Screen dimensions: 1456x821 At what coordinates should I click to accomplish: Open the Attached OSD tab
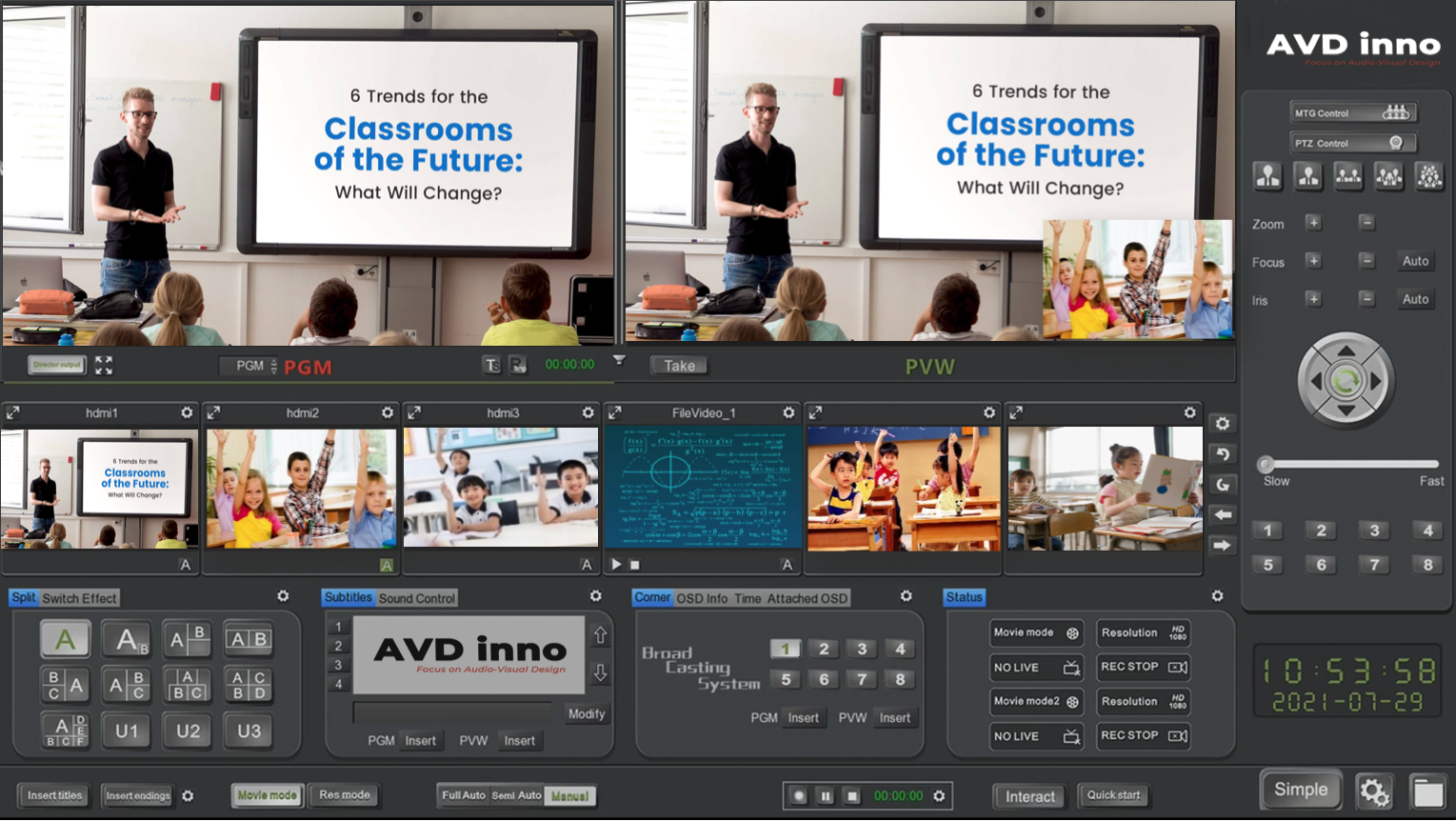807,598
